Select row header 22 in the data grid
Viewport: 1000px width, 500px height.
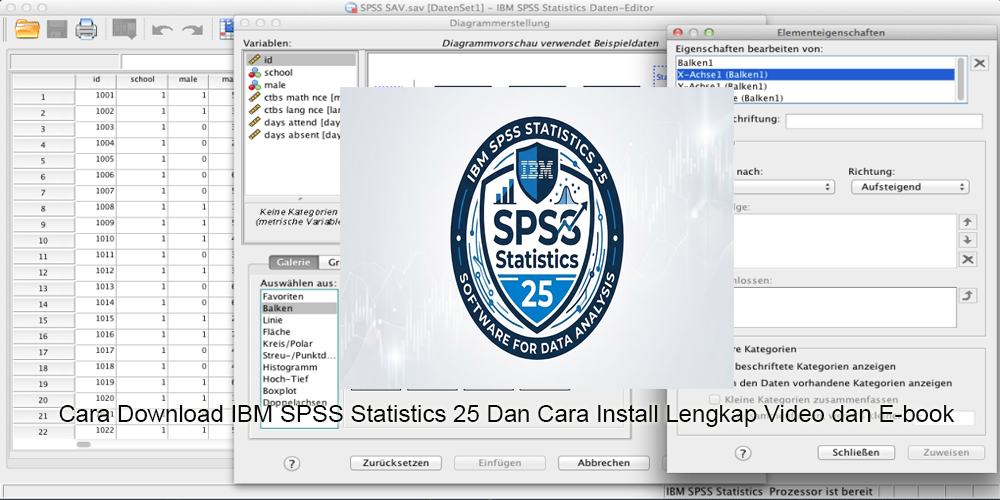pyautogui.click(x=43, y=432)
